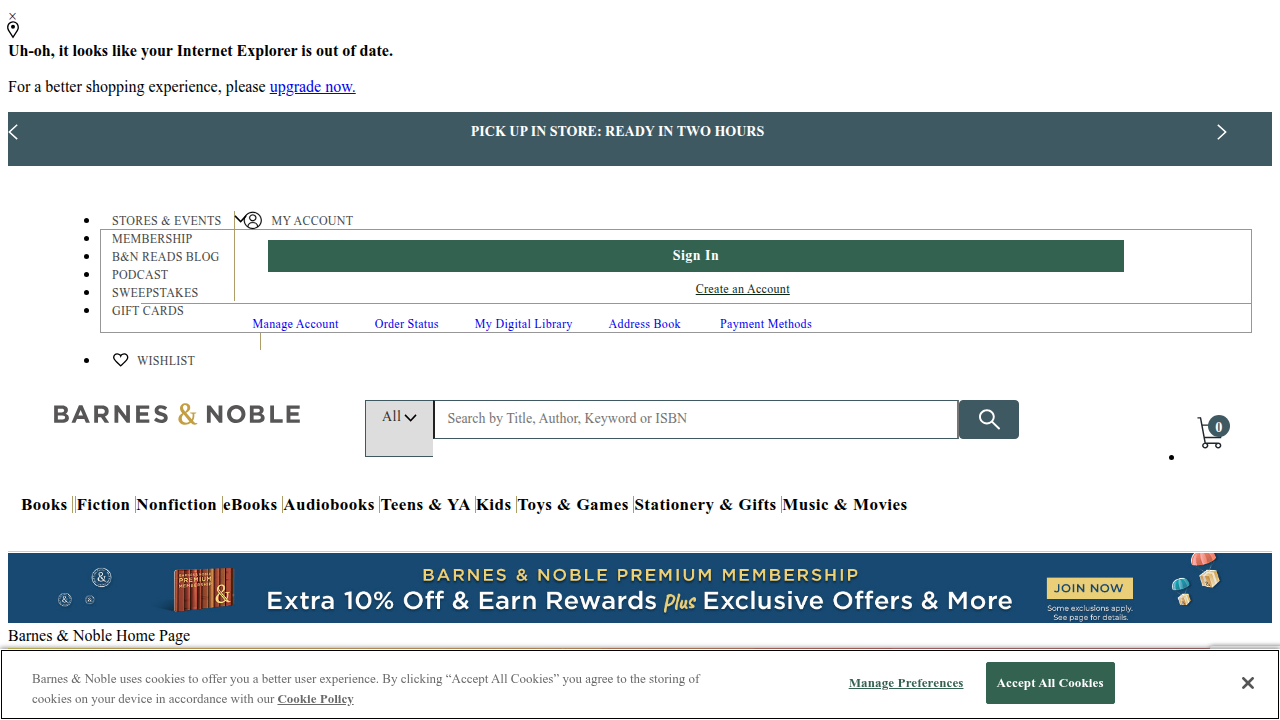The width and height of the screenshot is (1280, 720).
Task: Open the Podcast link
Action: [140, 275]
